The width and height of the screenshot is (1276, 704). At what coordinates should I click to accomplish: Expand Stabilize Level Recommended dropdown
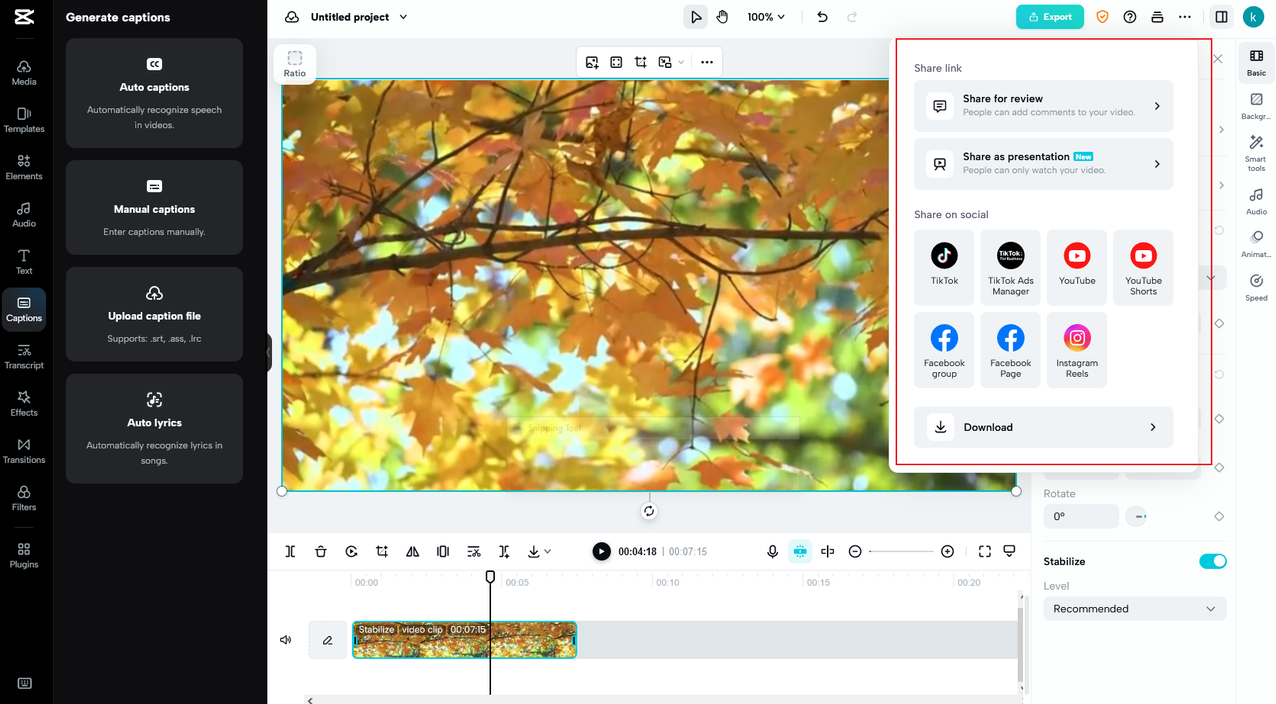1135,608
